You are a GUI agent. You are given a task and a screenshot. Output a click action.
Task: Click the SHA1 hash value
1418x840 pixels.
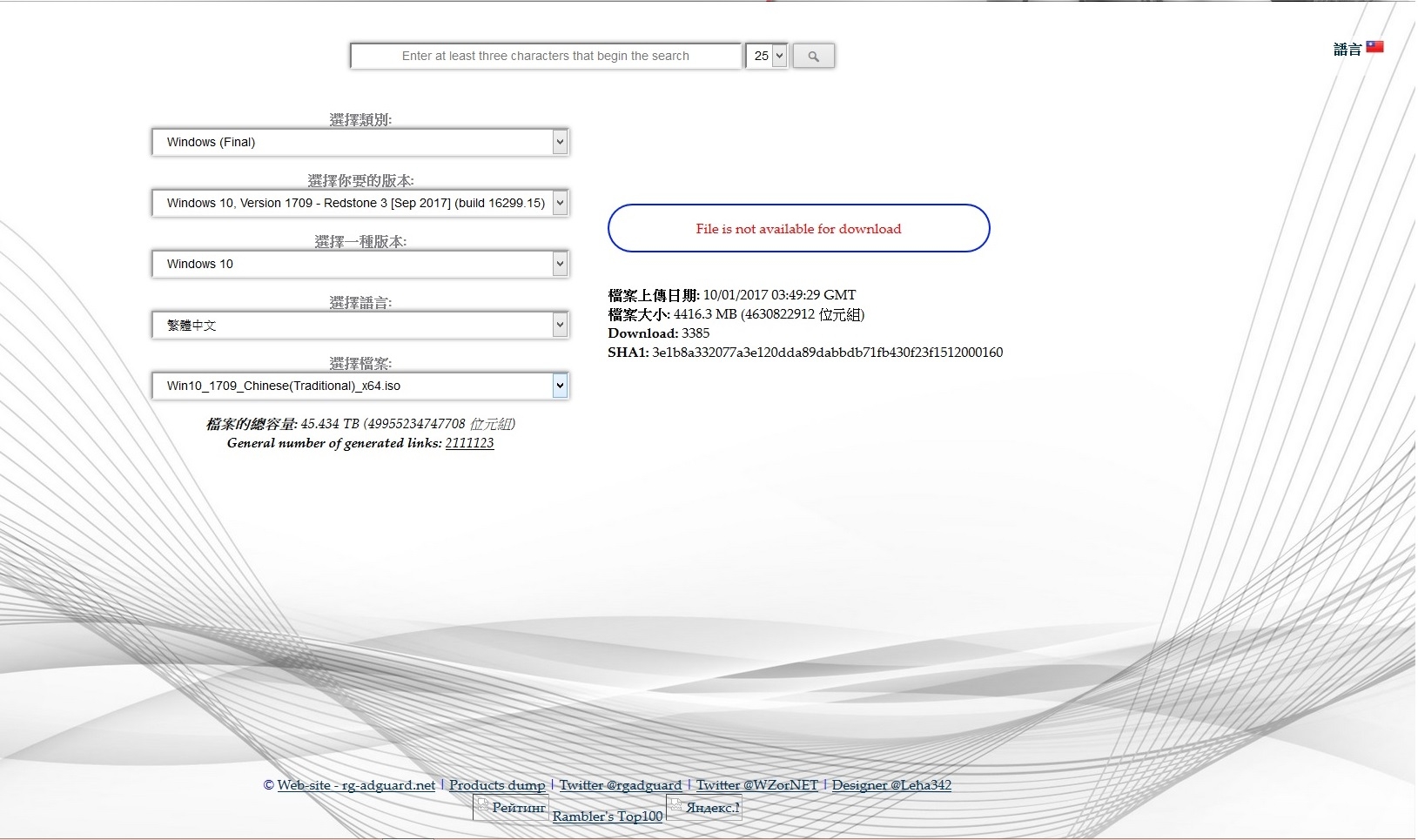827,353
